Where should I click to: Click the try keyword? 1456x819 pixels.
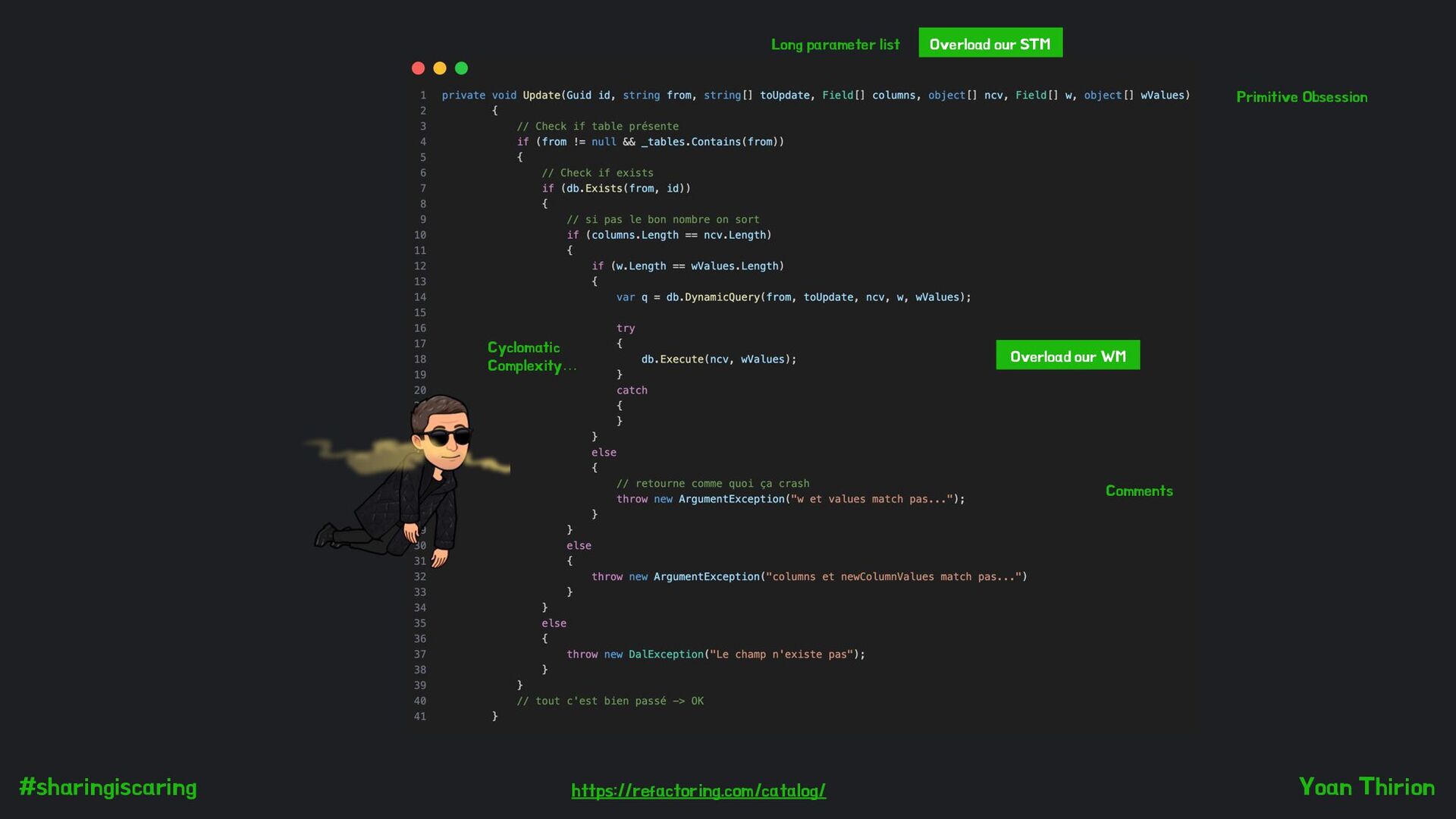625,328
